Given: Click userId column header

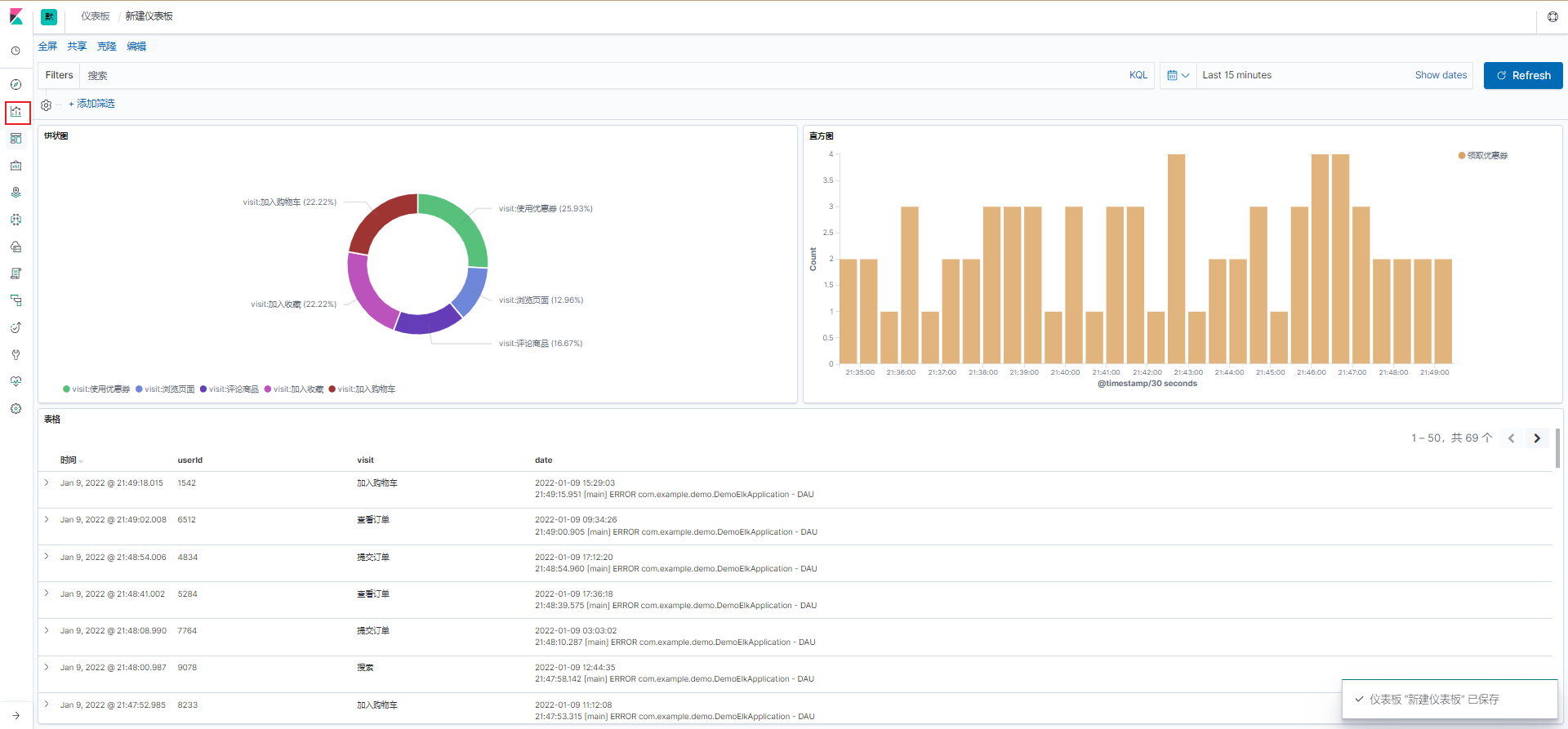Looking at the screenshot, I should pos(190,460).
